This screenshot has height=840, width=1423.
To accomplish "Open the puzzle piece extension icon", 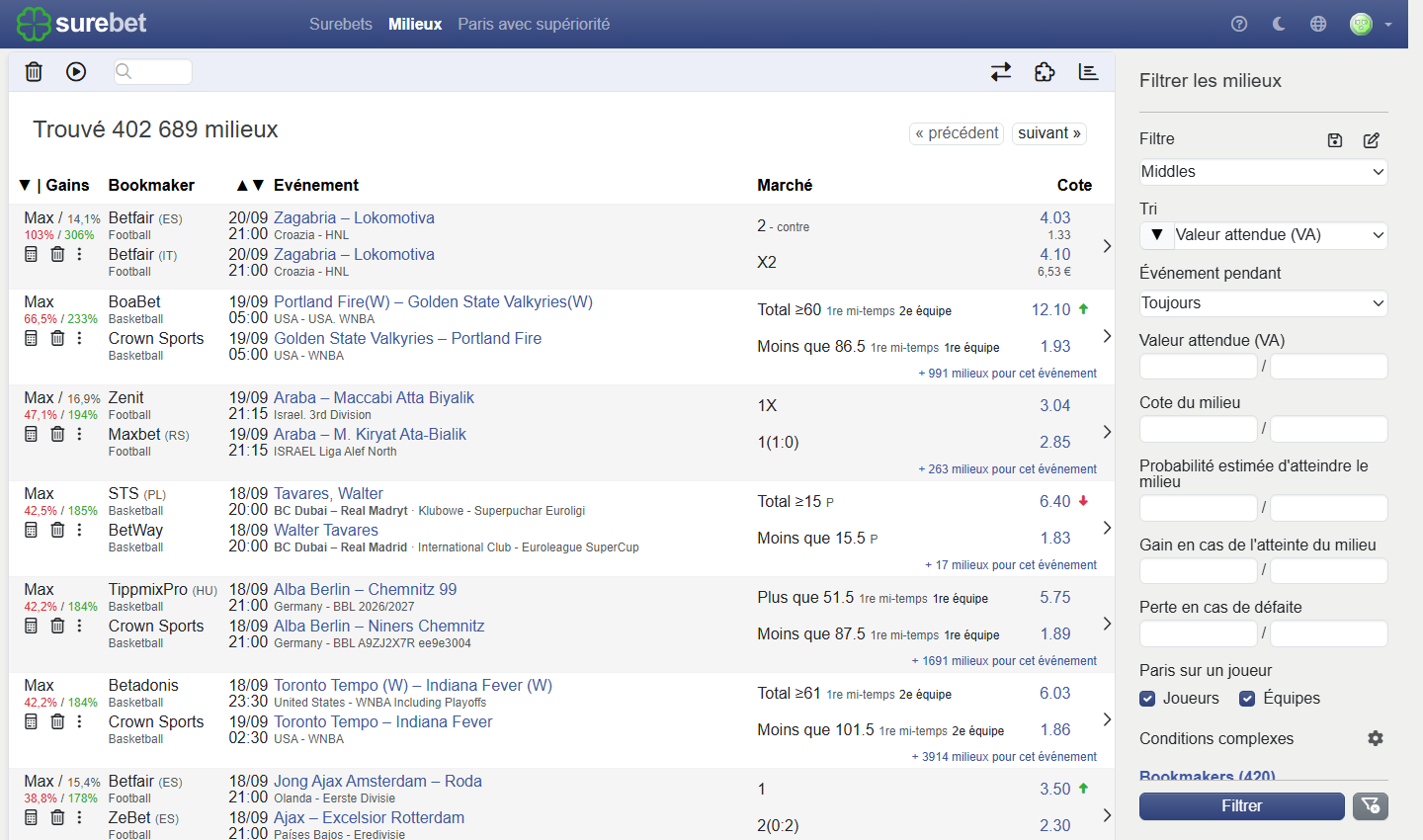I will pos(1045,71).
